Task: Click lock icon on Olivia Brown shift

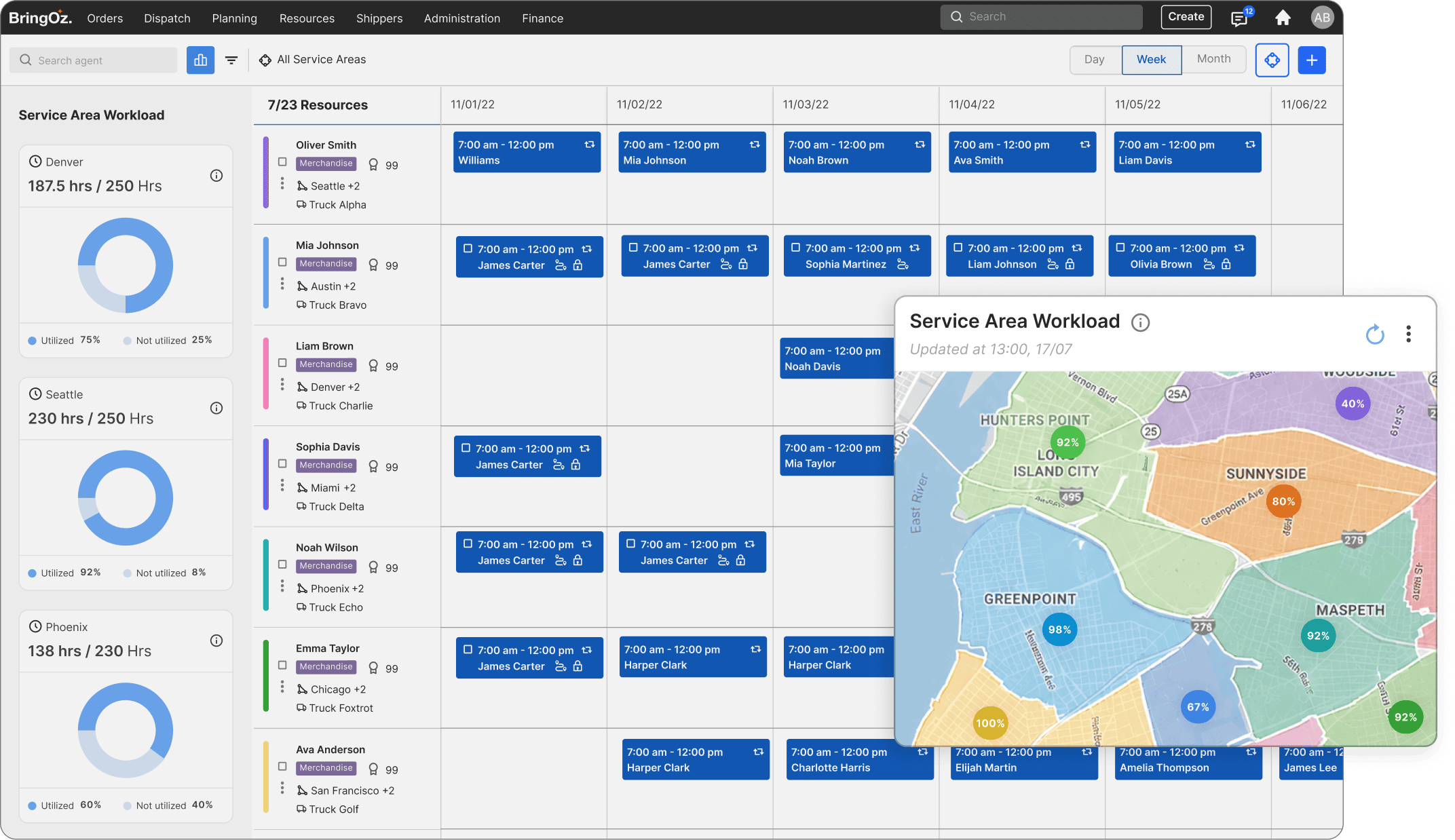Action: (x=1226, y=264)
